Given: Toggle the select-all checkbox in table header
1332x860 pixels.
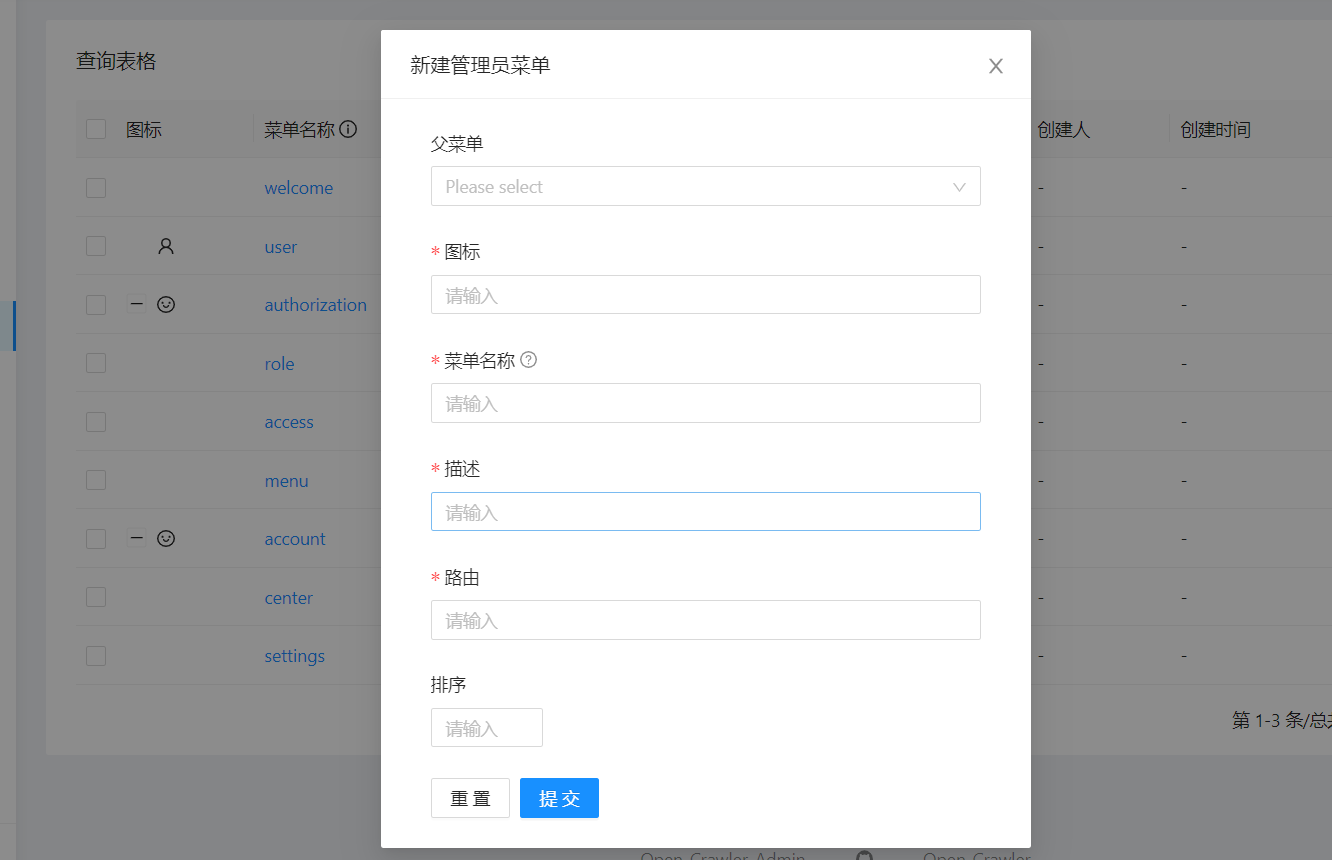Looking at the screenshot, I should tap(96, 129).
